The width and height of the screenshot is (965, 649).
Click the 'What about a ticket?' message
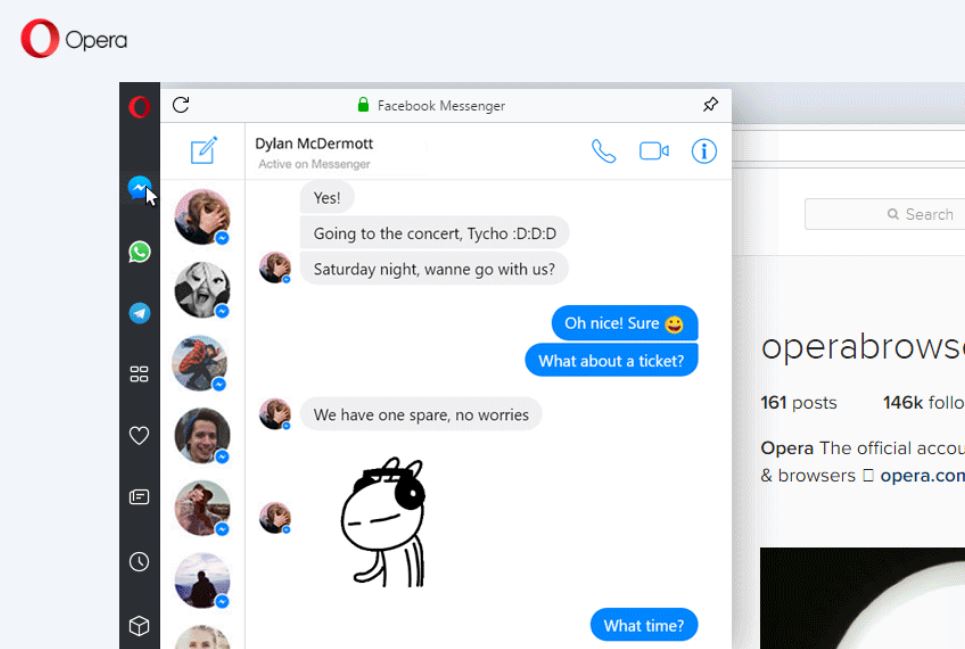(x=611, y=360)
